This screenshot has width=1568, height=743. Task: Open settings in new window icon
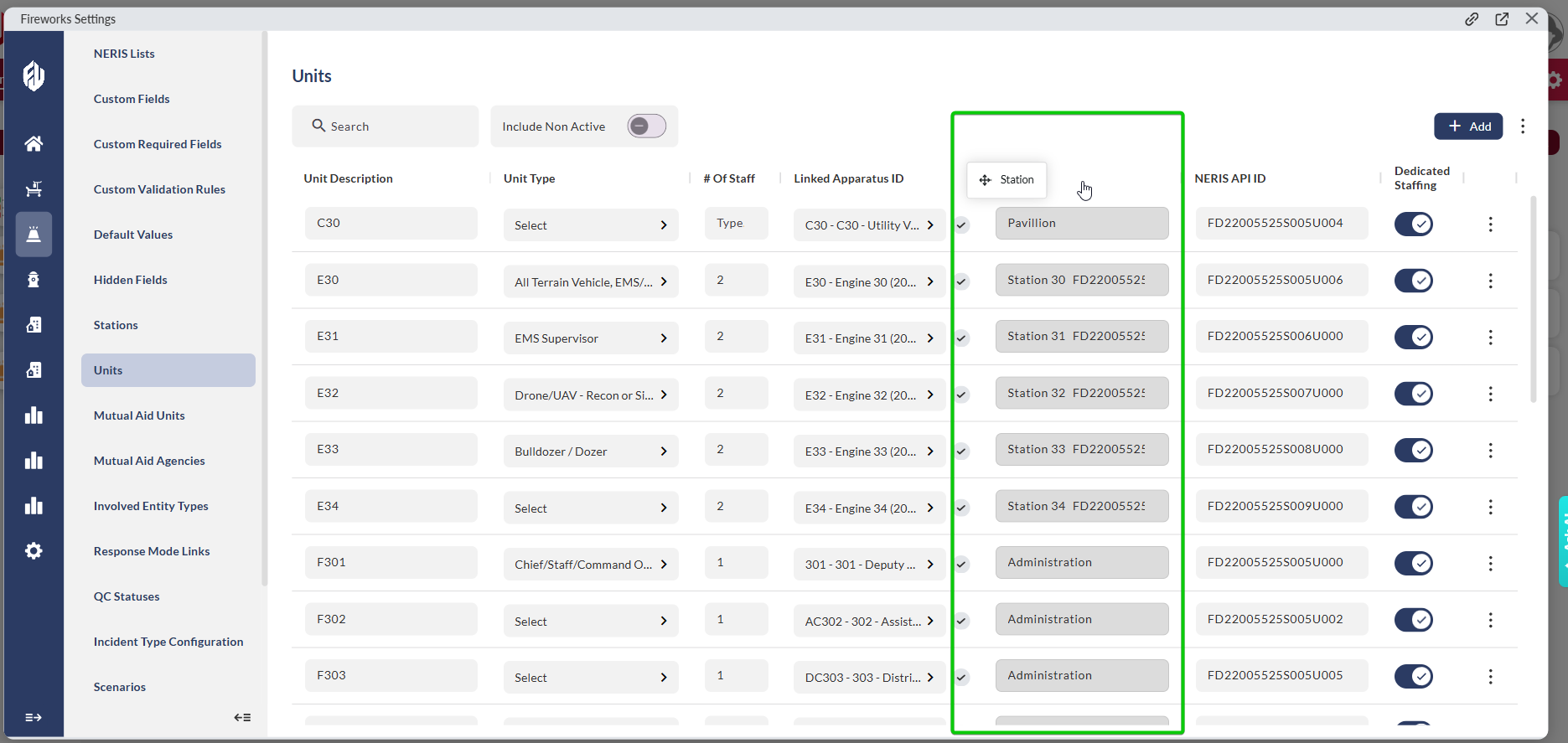tap(1502, 19)
